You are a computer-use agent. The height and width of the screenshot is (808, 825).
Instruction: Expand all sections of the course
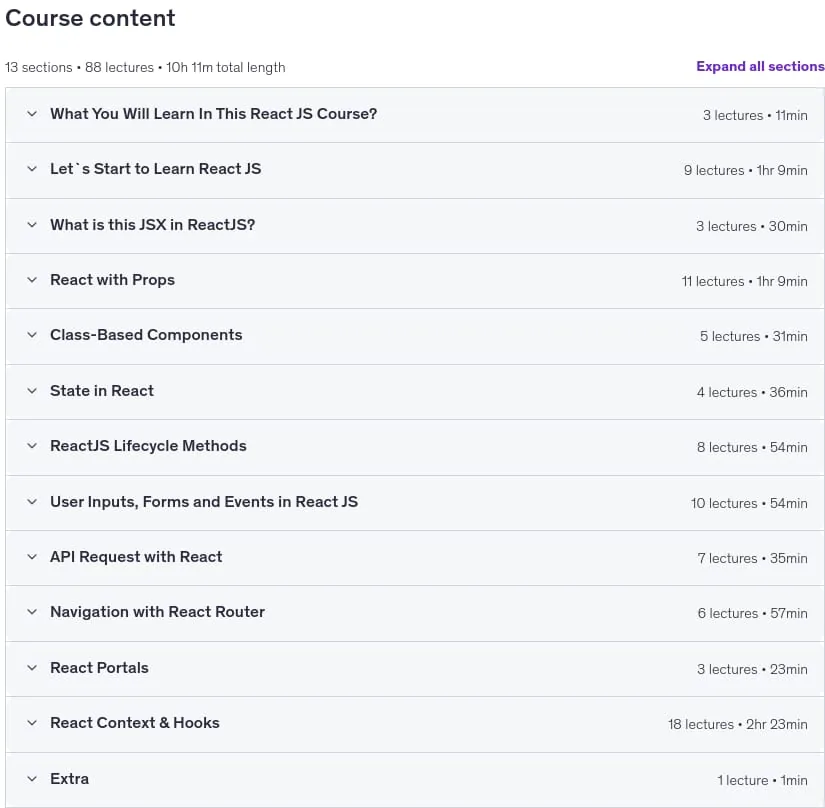click(x=760, y=66)
